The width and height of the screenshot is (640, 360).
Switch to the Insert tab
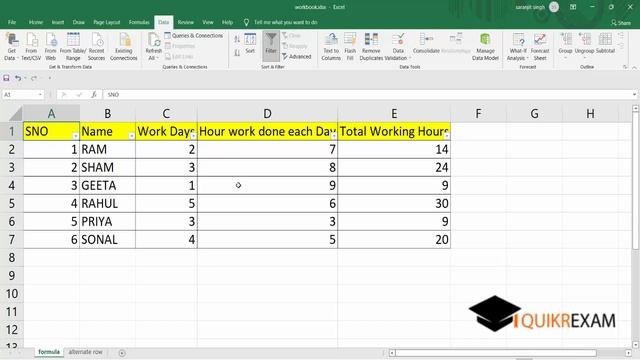tap(58, 22)
